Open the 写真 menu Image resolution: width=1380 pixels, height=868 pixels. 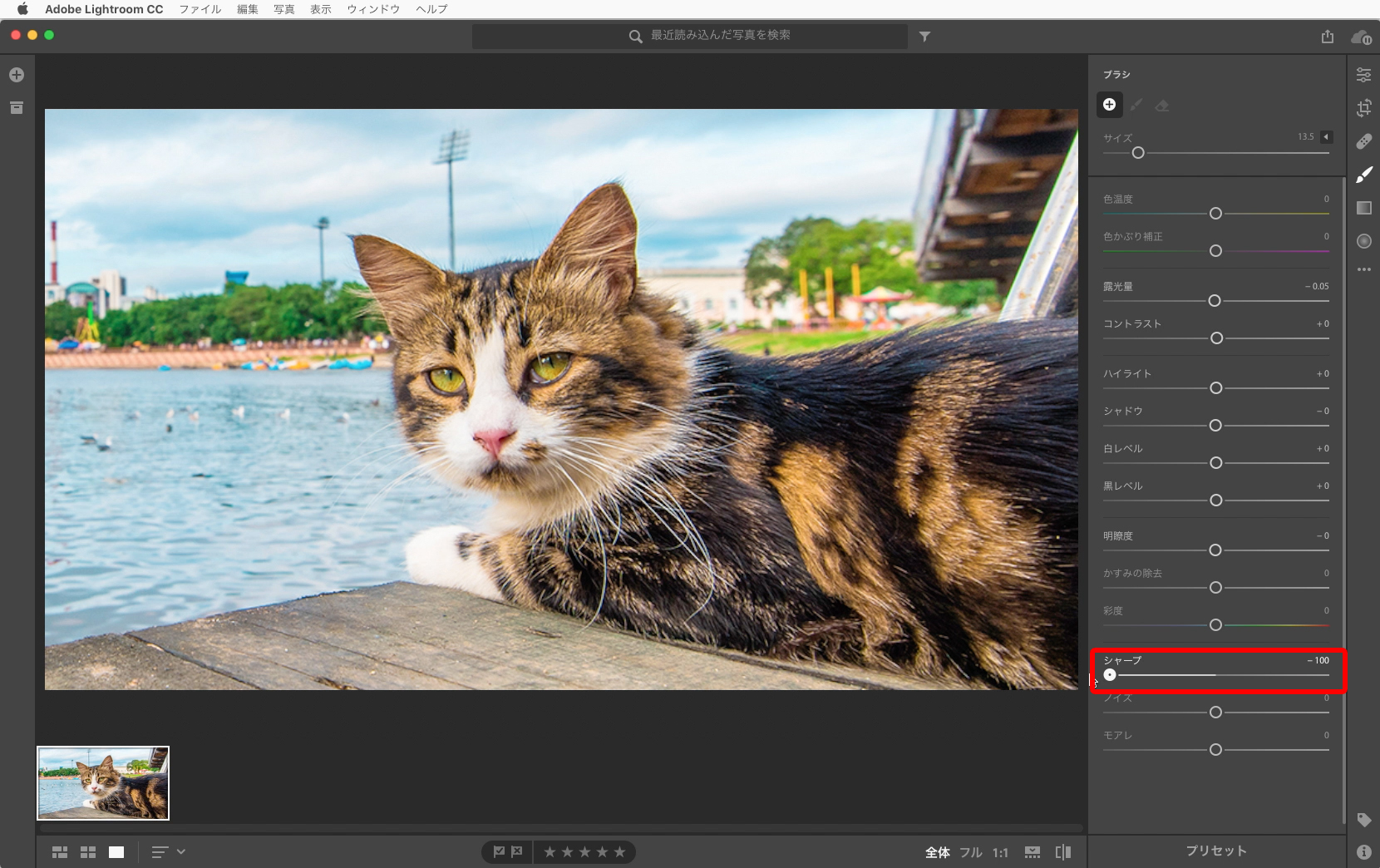(284, 9)
